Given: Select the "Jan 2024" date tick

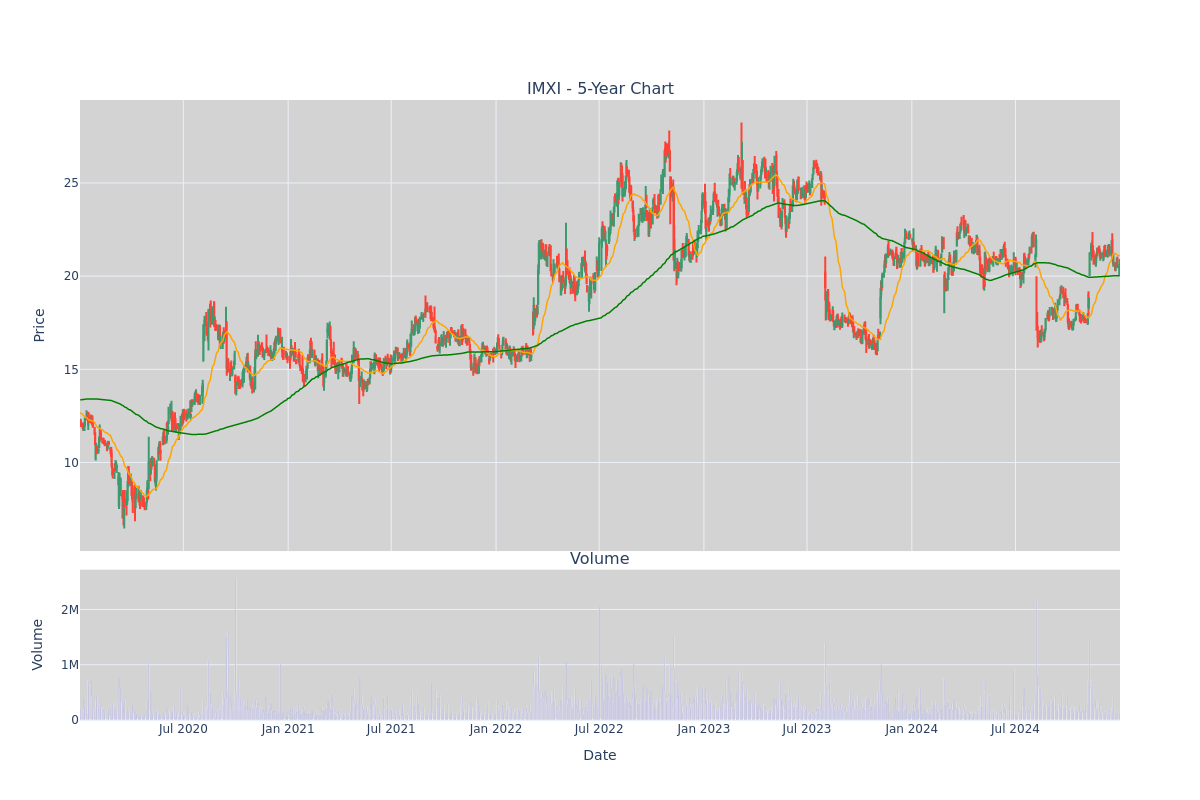Looking at the screenshot, I should [x=912, y=729].
